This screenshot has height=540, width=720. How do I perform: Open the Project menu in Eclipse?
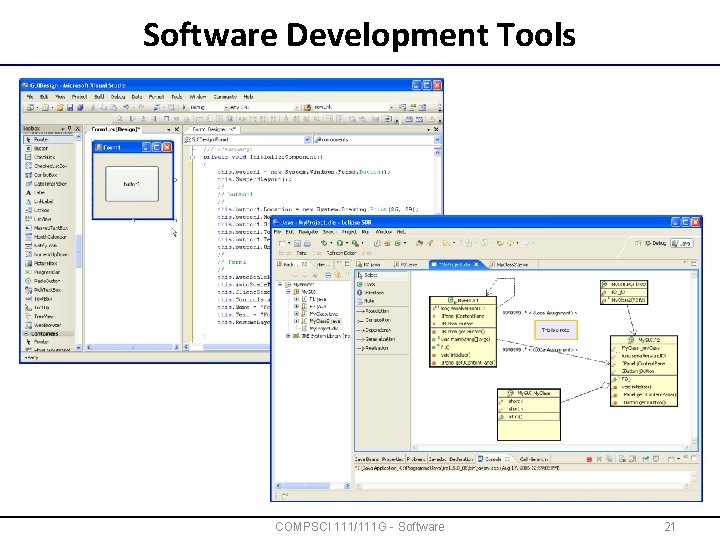pos(349,232)
